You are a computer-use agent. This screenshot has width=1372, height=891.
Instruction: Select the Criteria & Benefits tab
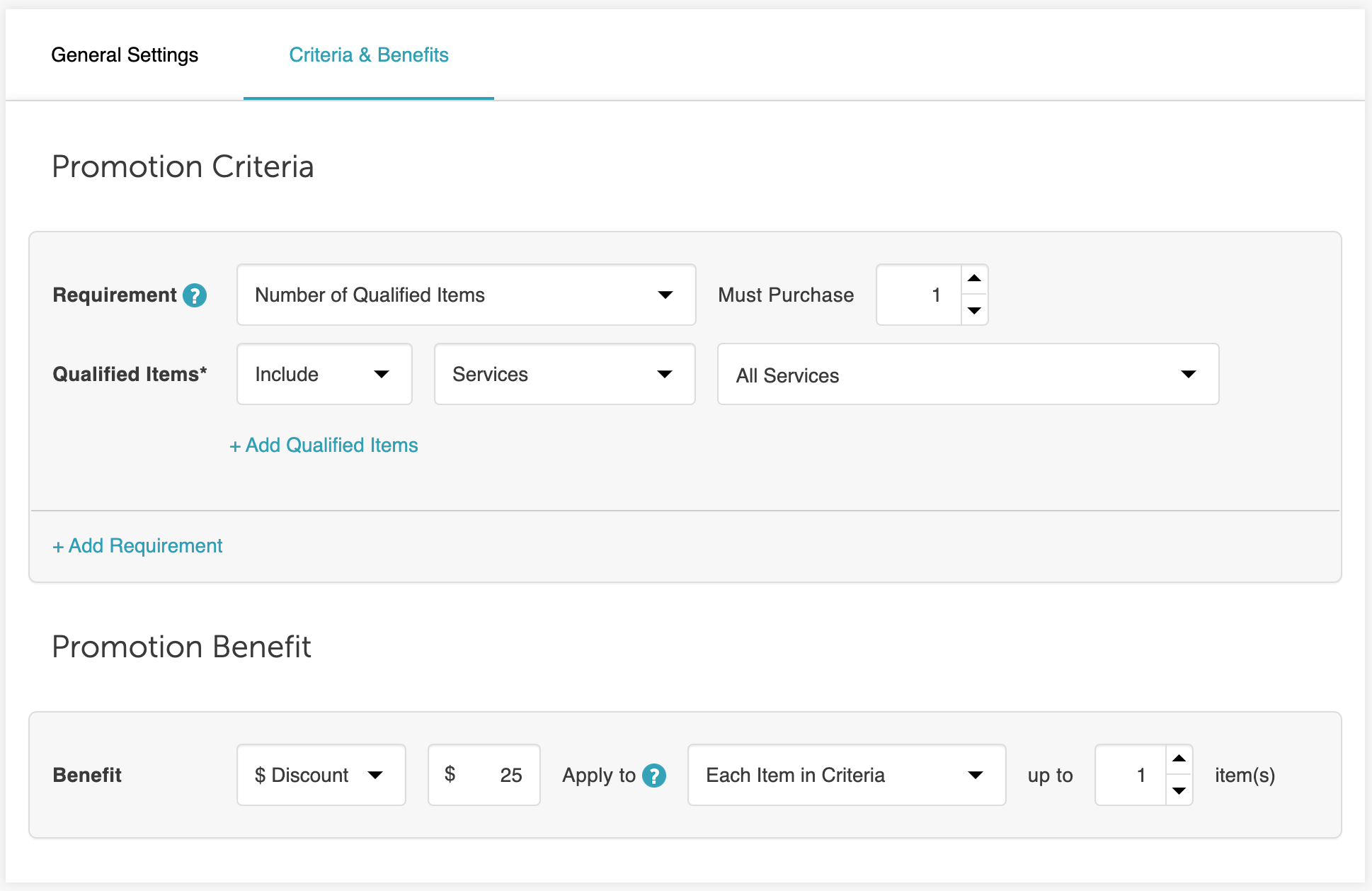[x=368, y=55]
